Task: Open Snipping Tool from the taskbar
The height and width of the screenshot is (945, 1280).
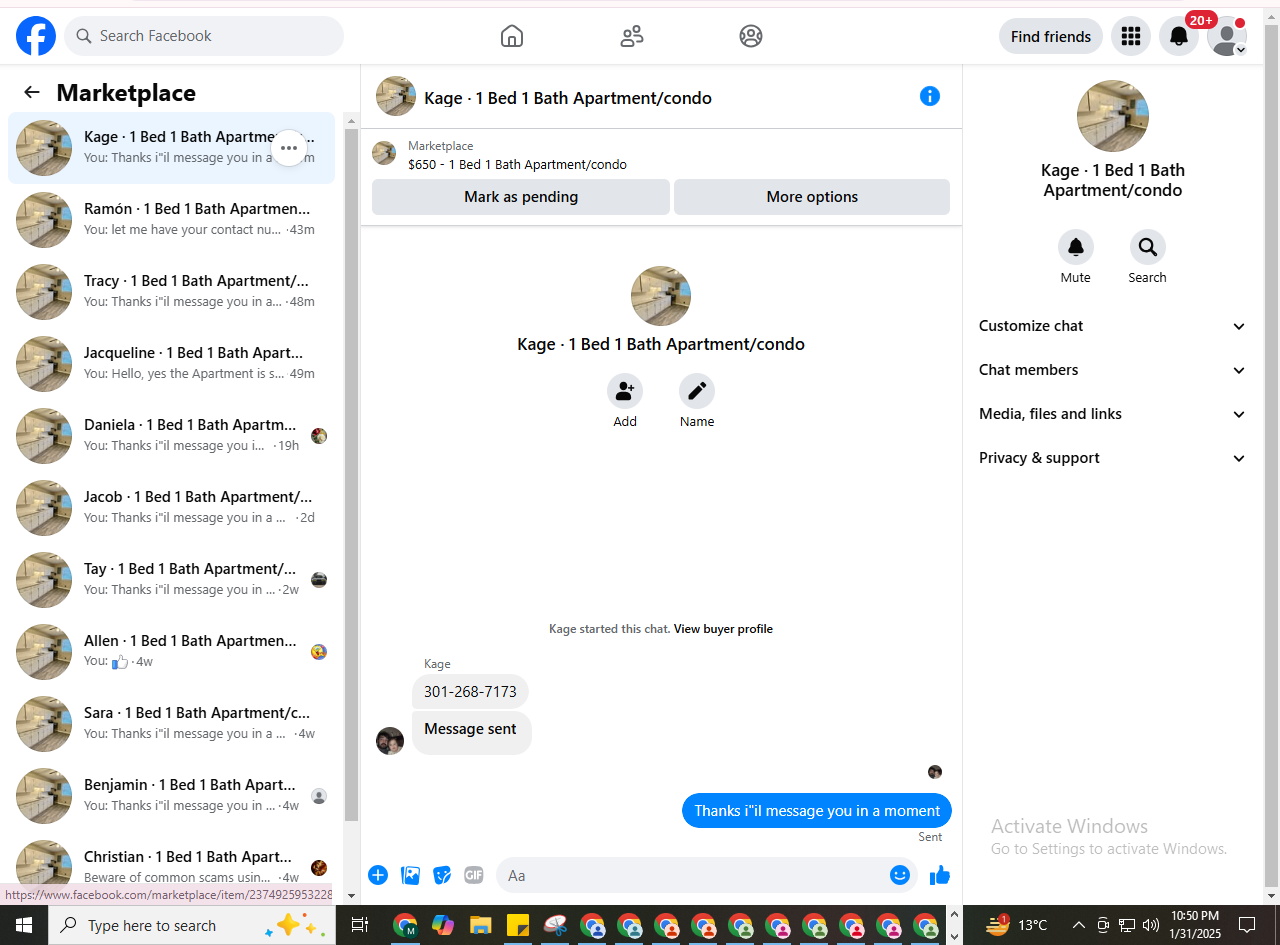Action: [555, 925]
